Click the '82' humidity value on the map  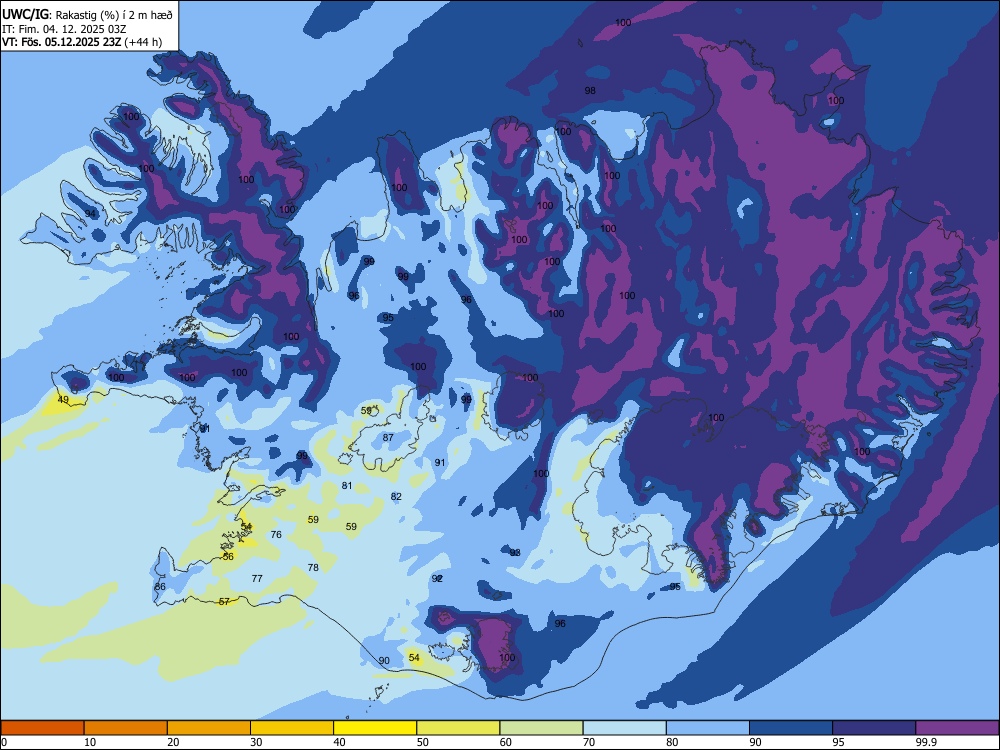397,496
